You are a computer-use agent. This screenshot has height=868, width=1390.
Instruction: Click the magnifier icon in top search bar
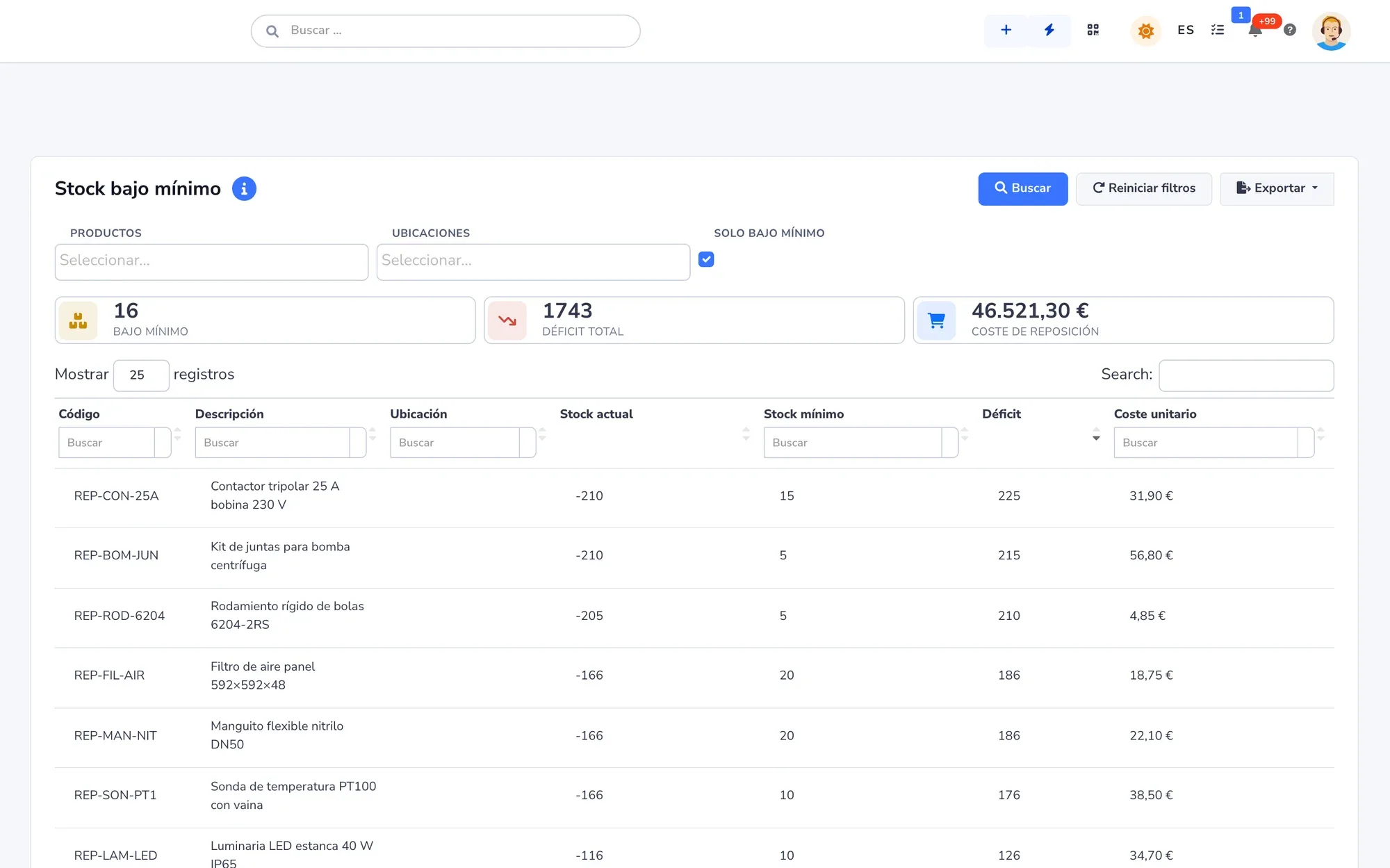pos(272,31)
